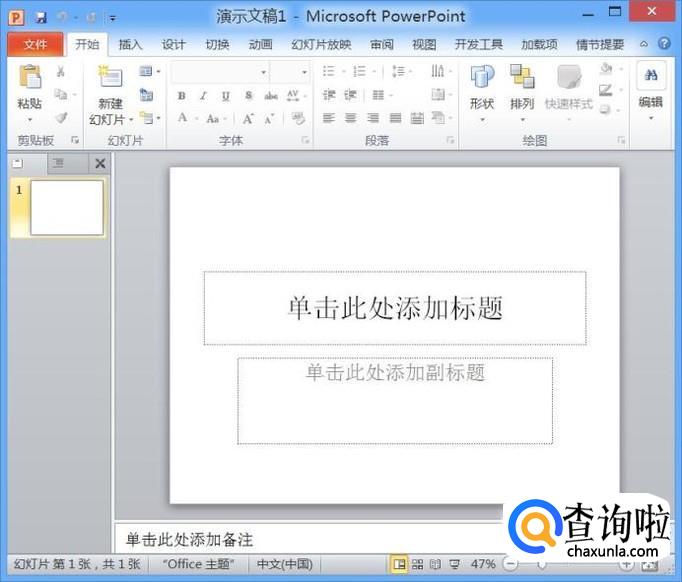Screen dimensions: 682x582
Task: Open the font name combo box
Action: coord(220,72)
